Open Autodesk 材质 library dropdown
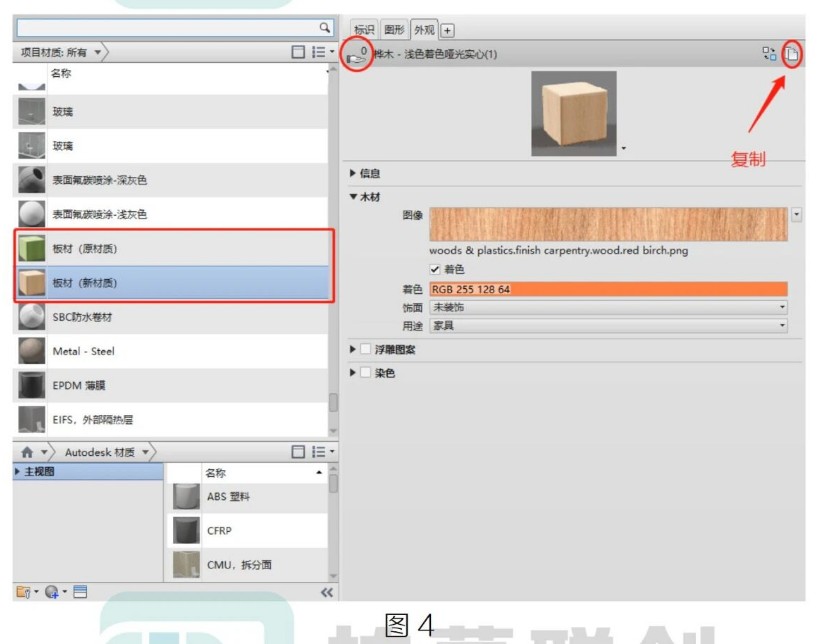The height and width of the screenshot is (644, 832). 145,452
